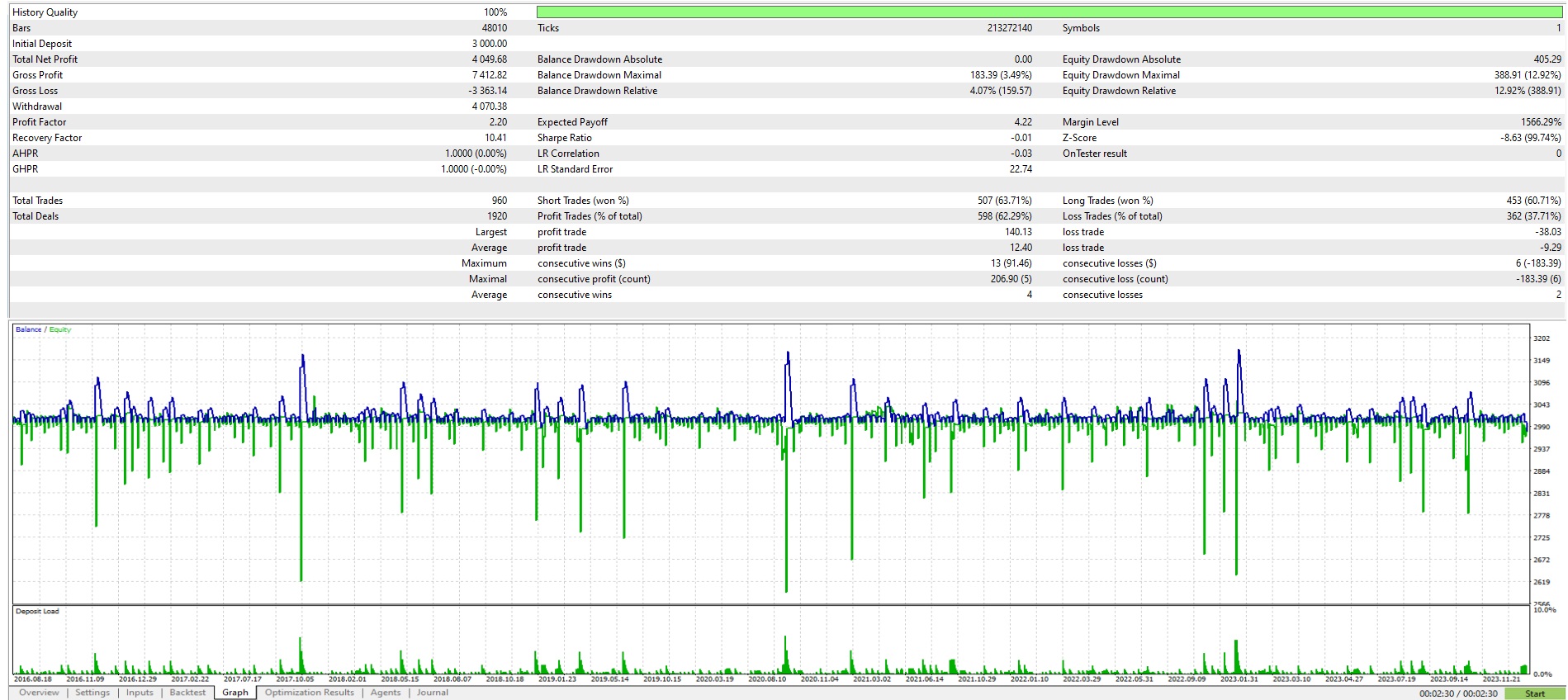Select the Recovery Factor value 10.41

(495, 138)
